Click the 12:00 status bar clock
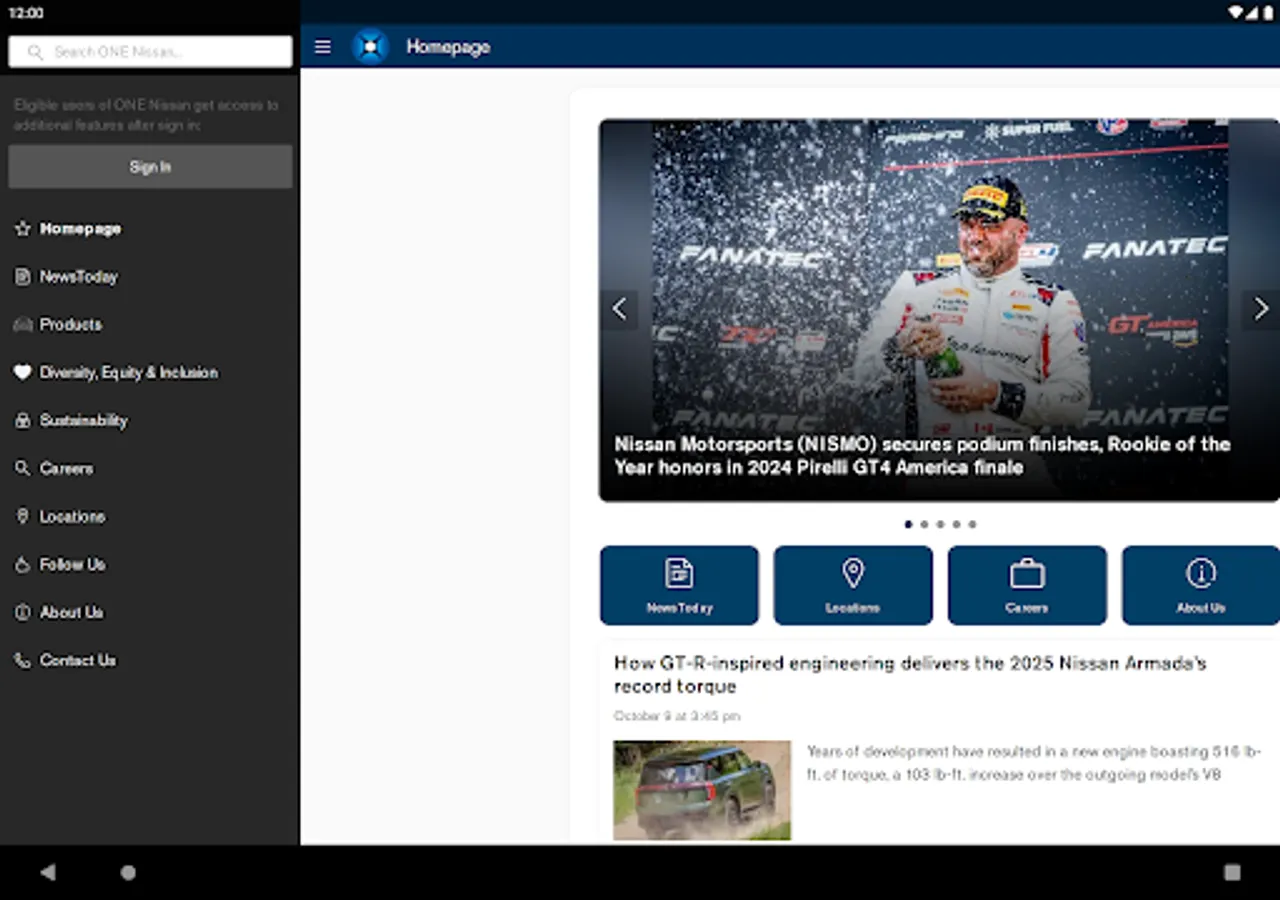Image resolution: width=1280 pixels, height=900 pixels. click(26, 13)
